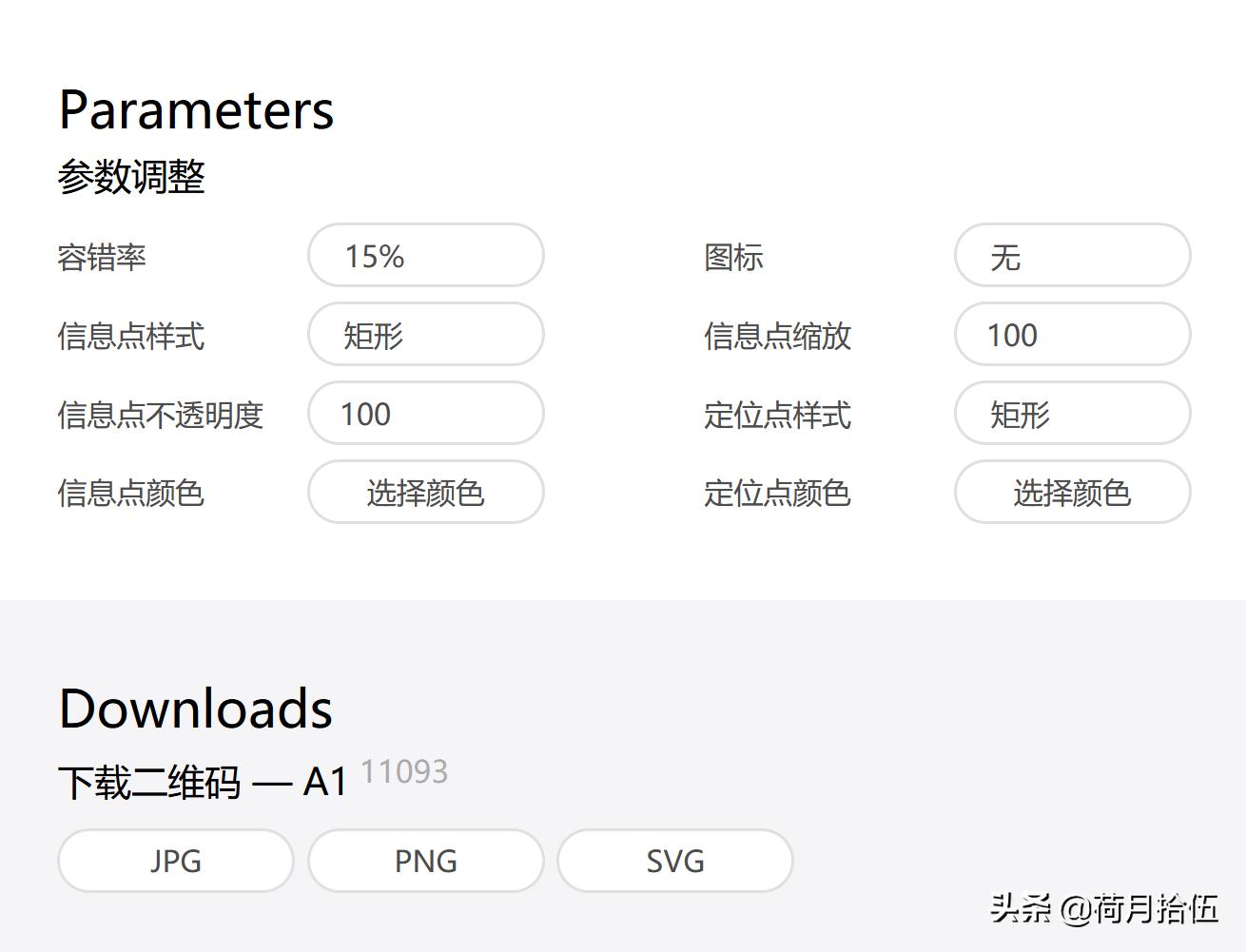Image resolution: width=1246 pixels, height=952 pixels.
Task: Open the 定位点颜色 选择颜色 color picker
Action: [1071, 493]
